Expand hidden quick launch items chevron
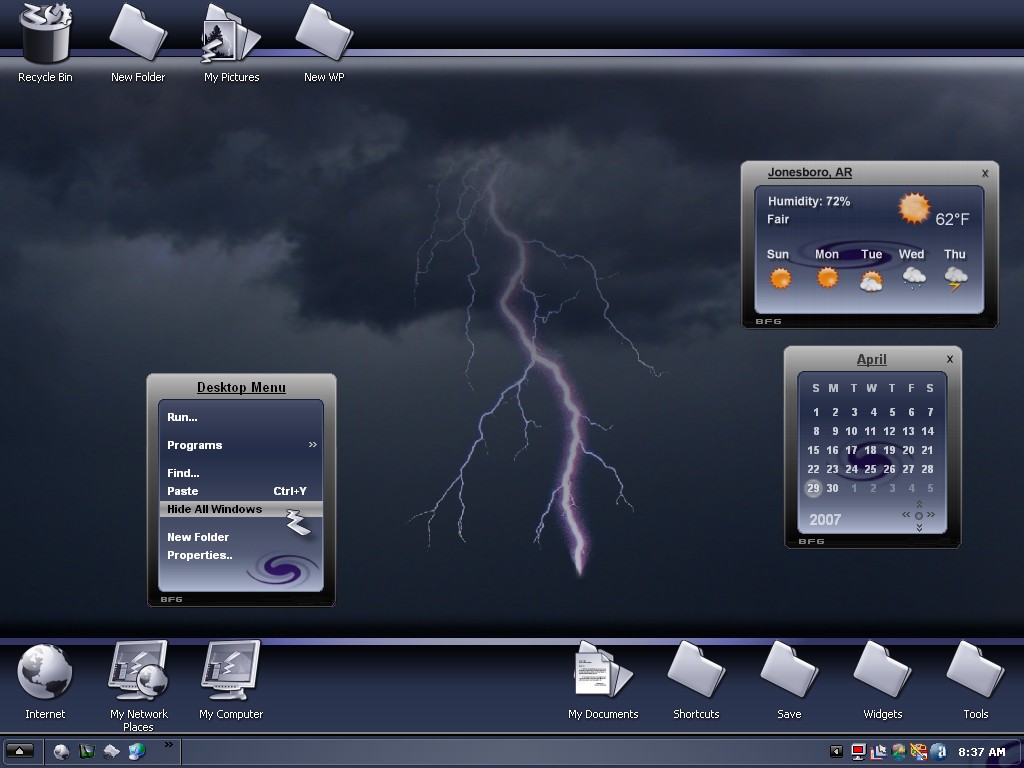The width and height of the screenshot is (1024, 768). click(168, 744)
